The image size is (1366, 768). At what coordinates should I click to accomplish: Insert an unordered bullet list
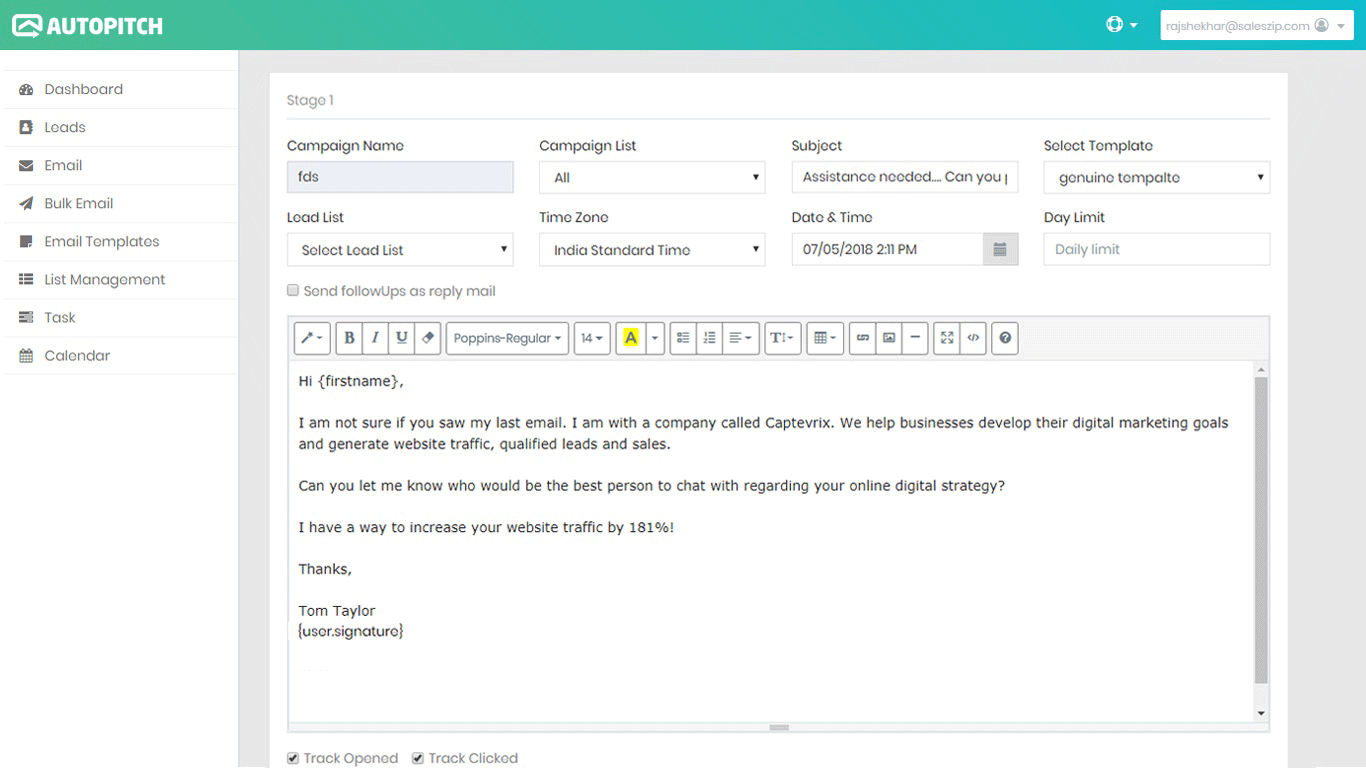(683, 338)
